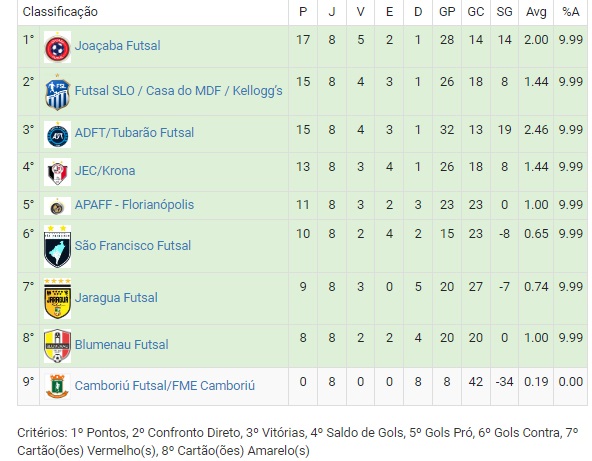The height and width of the screenshot is (461, 592).
Task: Click the JEC/Krona team crest
Action: tap(57, 172)
